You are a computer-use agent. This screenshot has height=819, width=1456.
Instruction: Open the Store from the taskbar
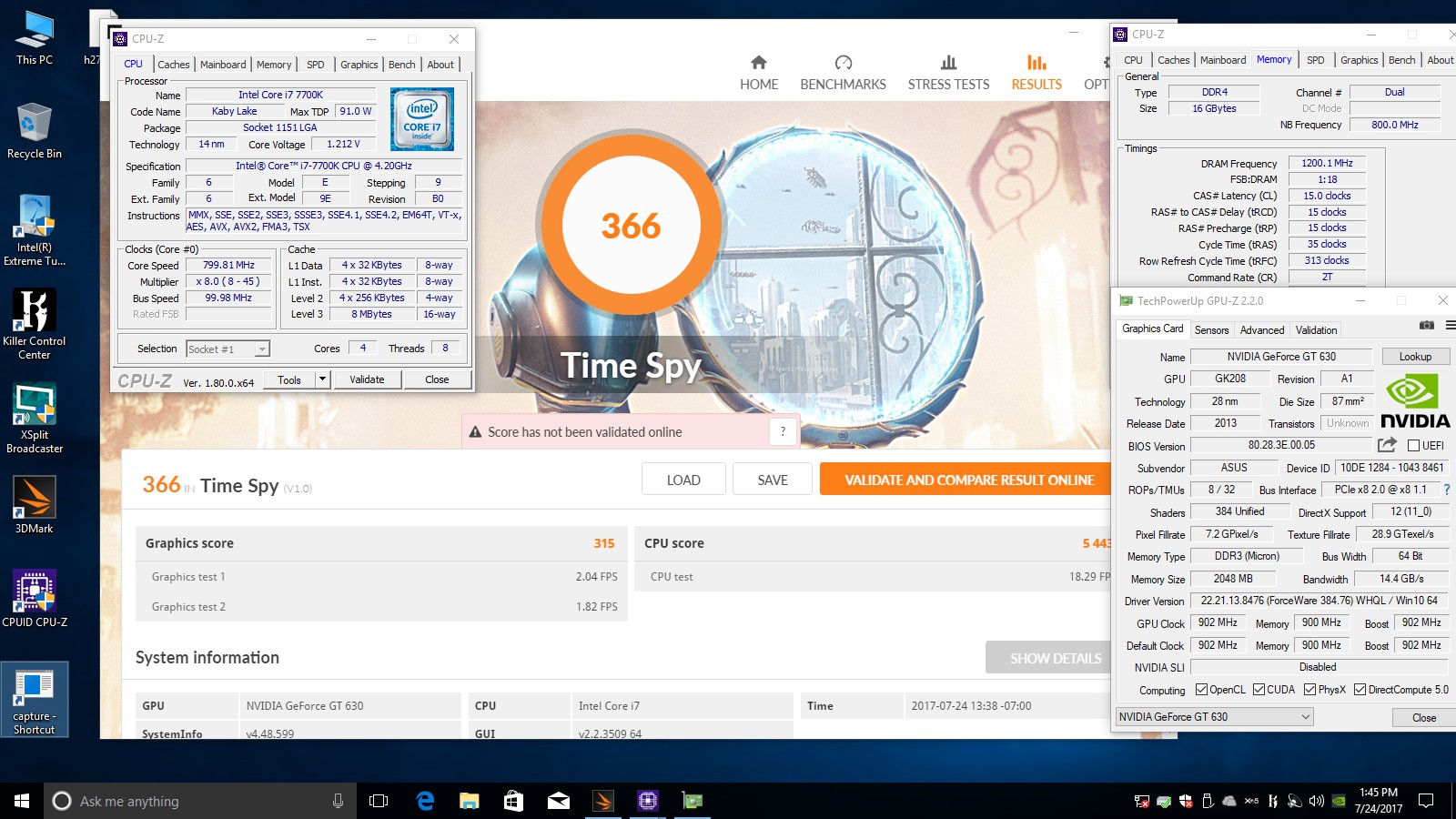(514, 801)
